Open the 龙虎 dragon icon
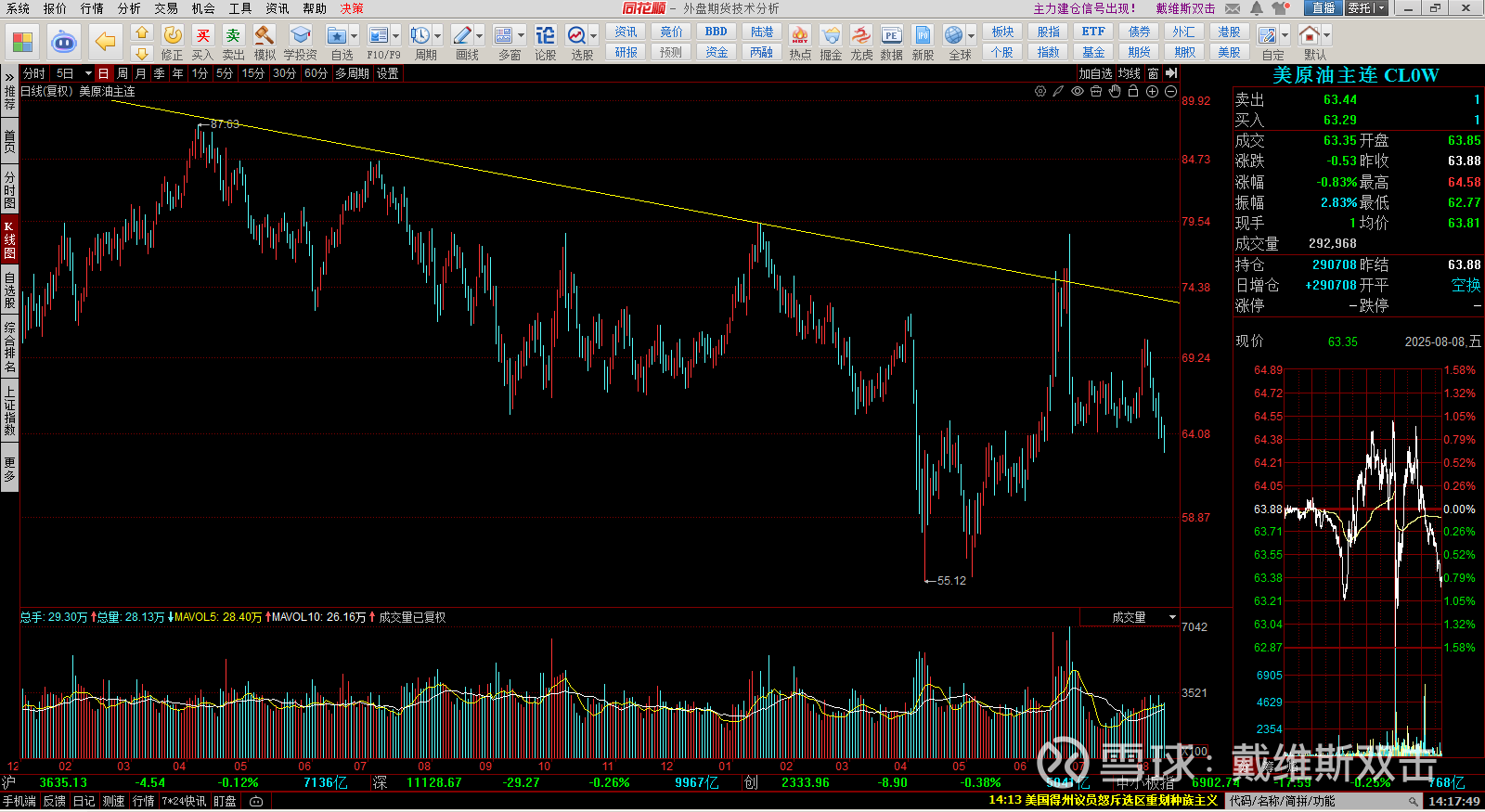 pos(861,42)
